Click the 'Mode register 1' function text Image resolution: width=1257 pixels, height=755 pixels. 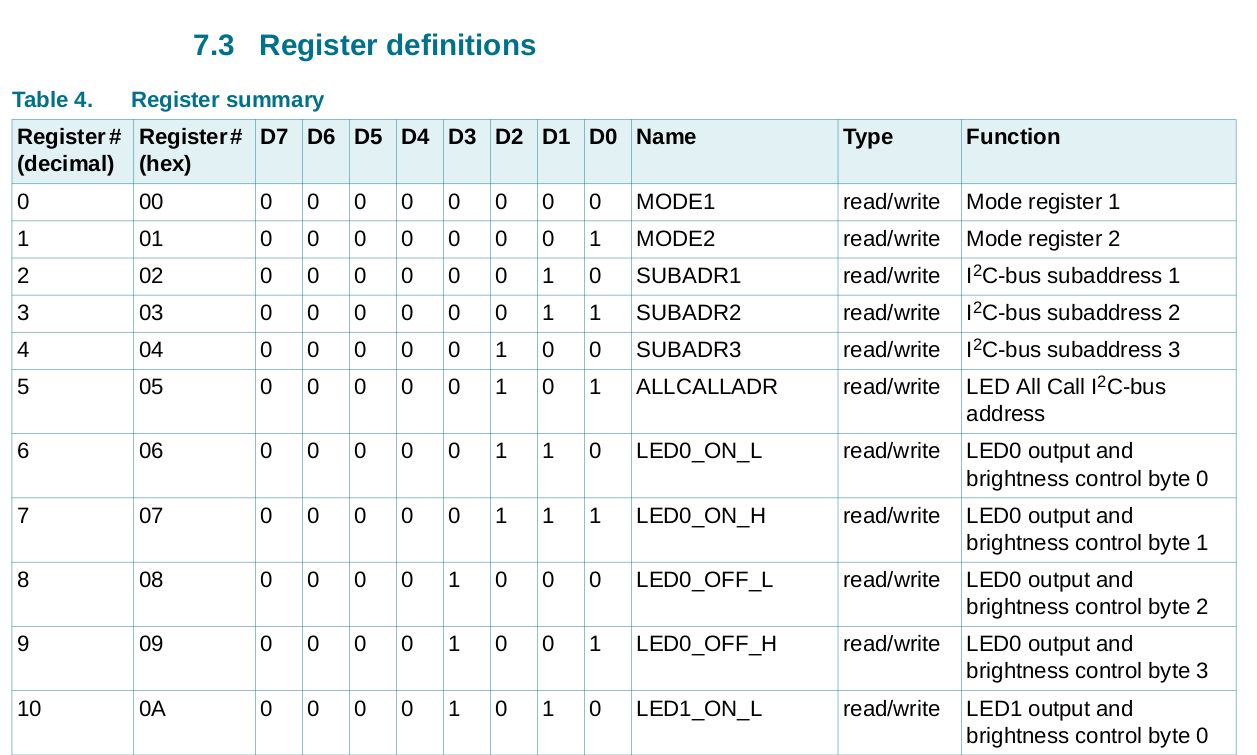(1043, 202)
